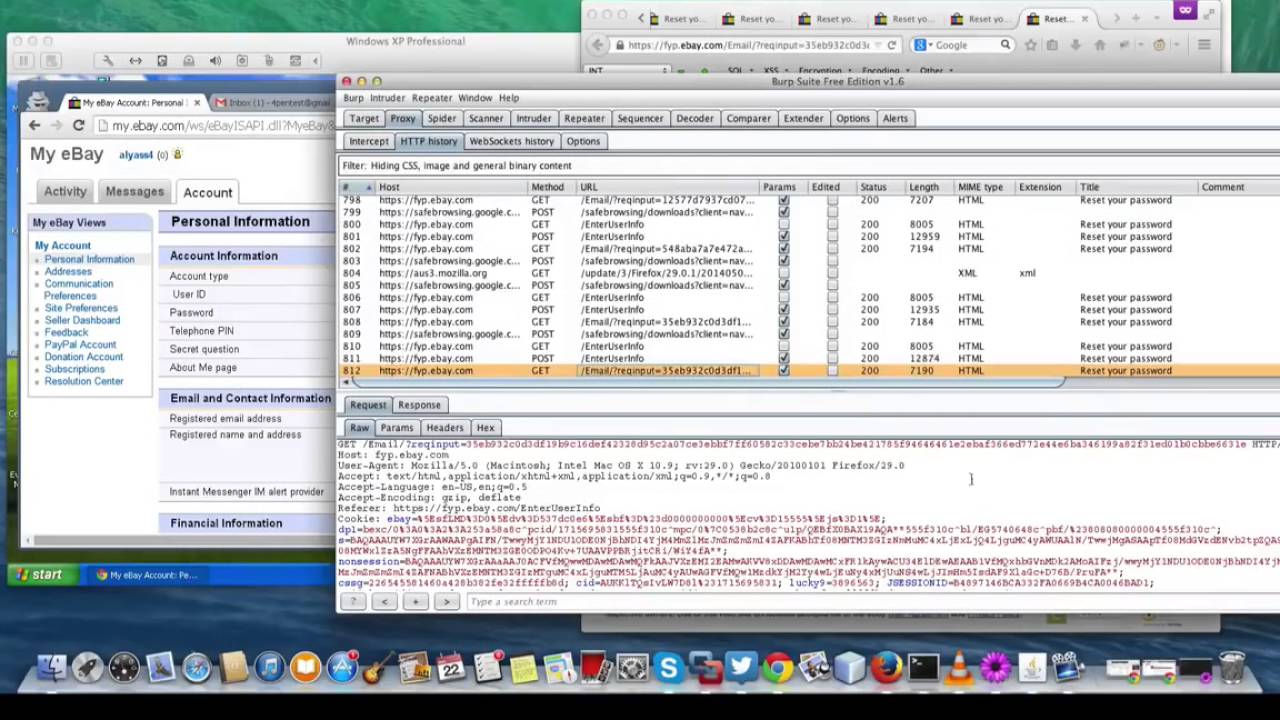Sort by the # column header
The image size is (1280, 720).
click(357, 187)
